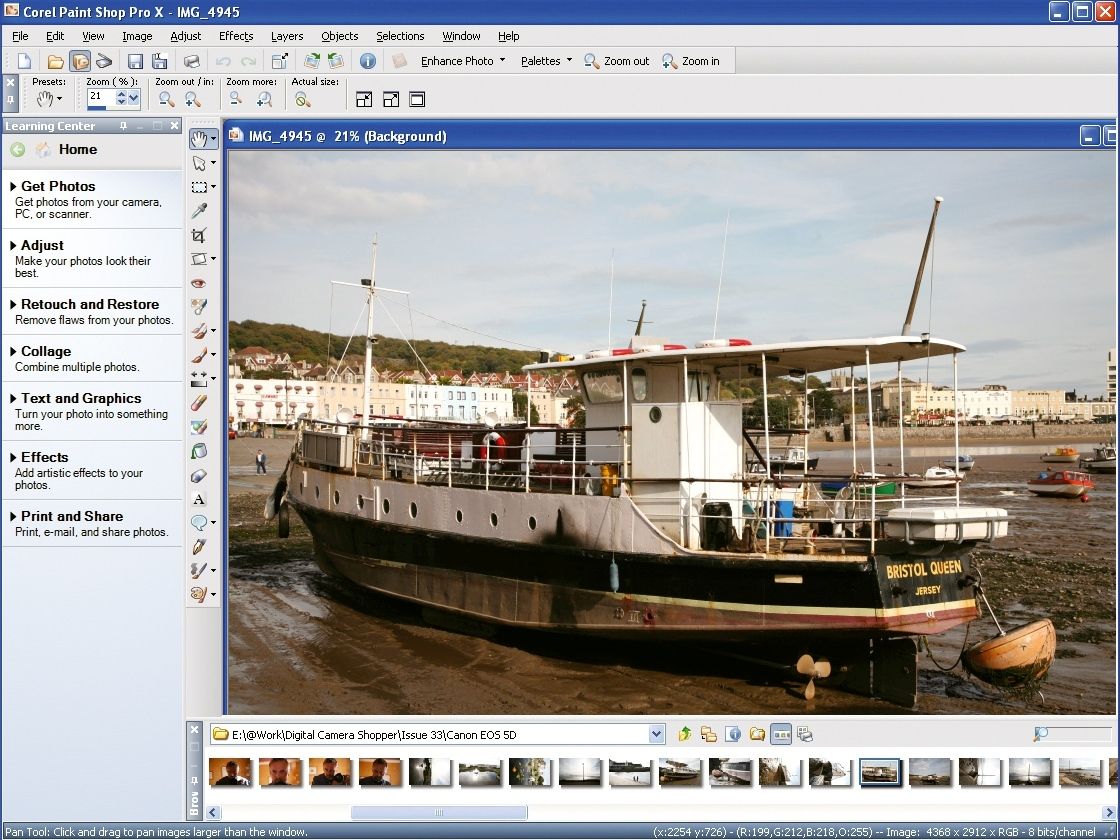Open the Adjust menu
Image resolution: width=1120 pixels, height=840 pixels.
(185, 36)
